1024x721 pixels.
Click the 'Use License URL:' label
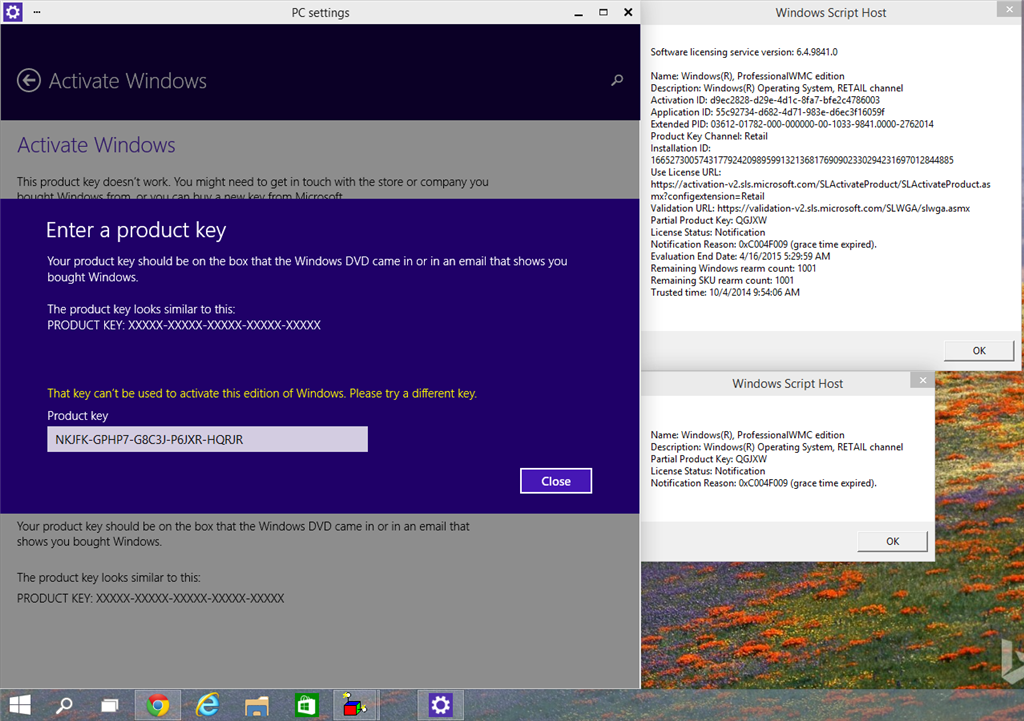tap(685, 172)
